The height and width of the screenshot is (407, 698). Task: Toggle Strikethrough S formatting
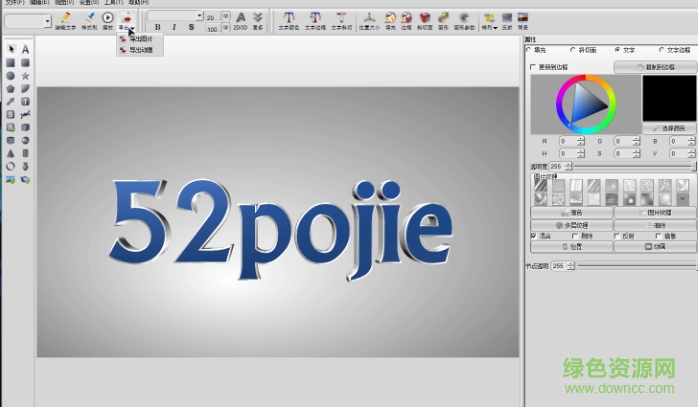[x=191, y=27]
